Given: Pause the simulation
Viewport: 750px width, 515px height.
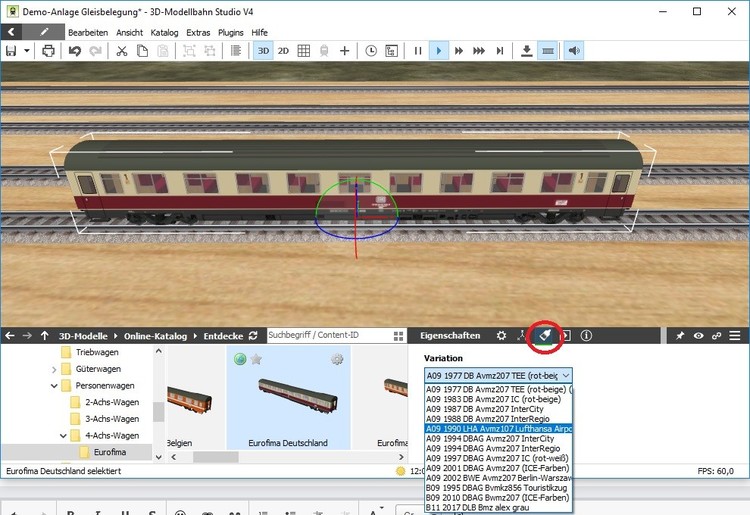Looking at the screenshot, I should [418, 51].
